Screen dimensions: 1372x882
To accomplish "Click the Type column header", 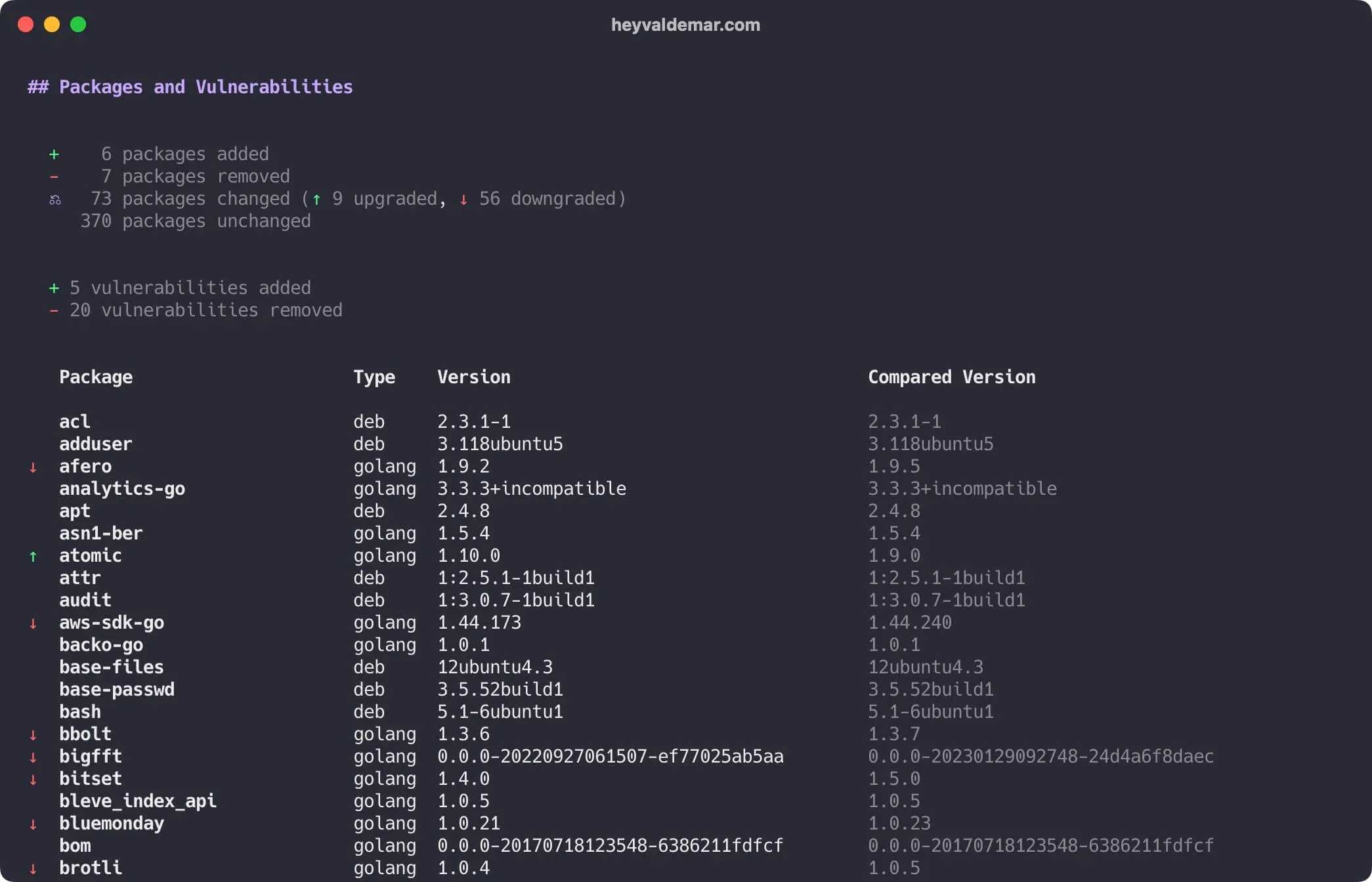I will tap(374, 377).
